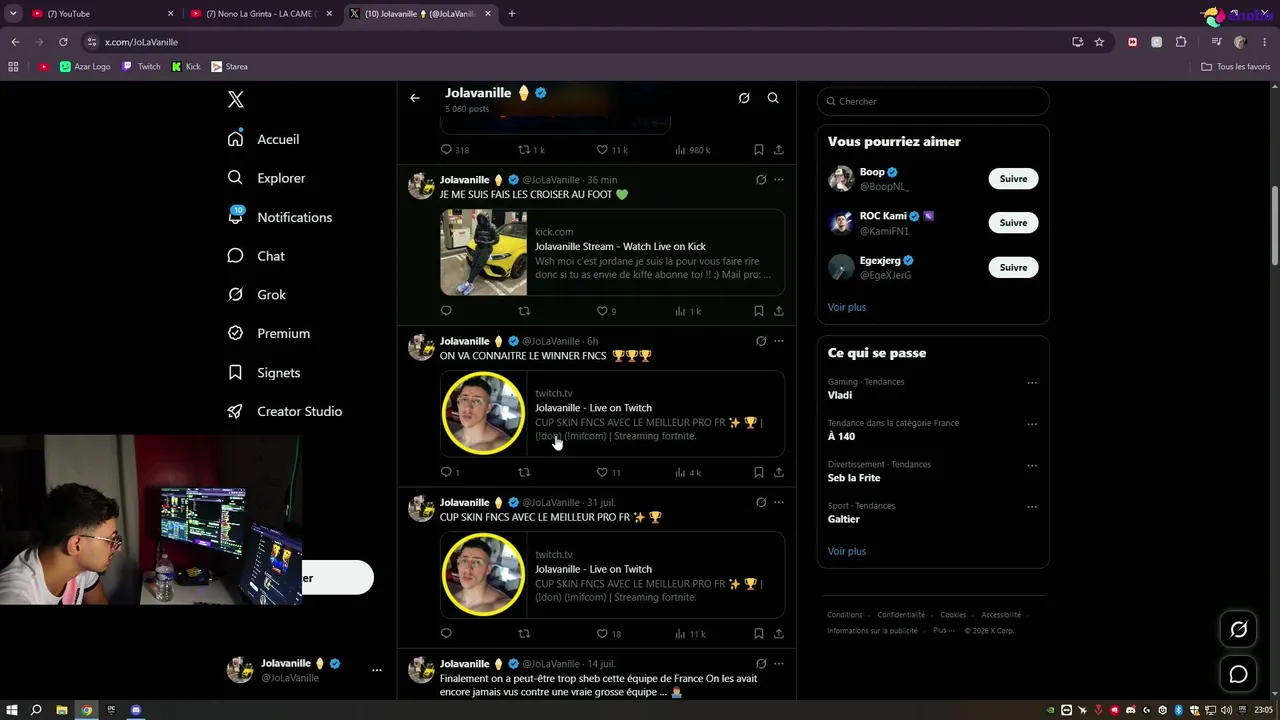The image size is (1280, 720).
Task: Open Creator Studio in the sidebar
Action: pos(285,411)
